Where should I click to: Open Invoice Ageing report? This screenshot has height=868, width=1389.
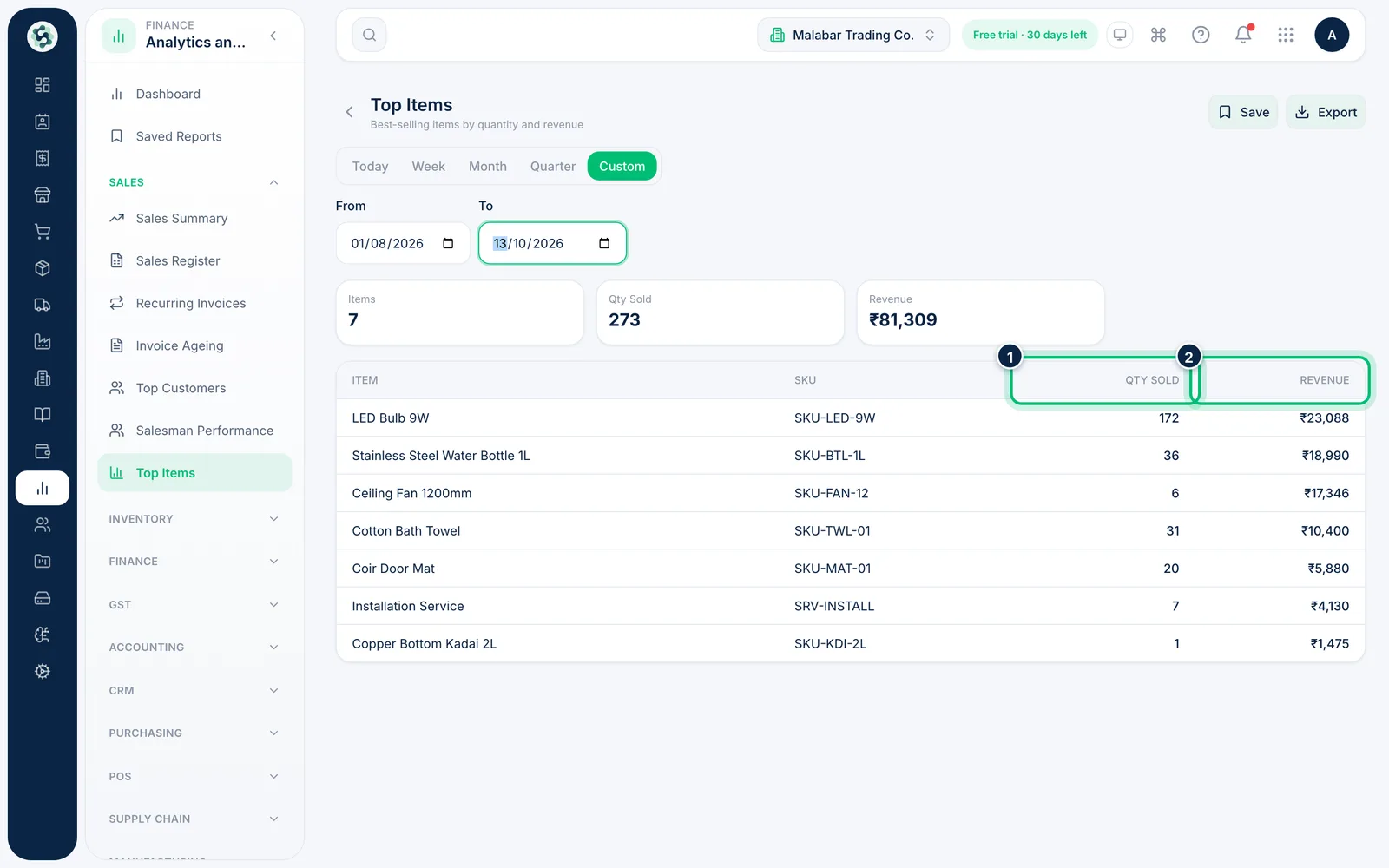[194, 345]
